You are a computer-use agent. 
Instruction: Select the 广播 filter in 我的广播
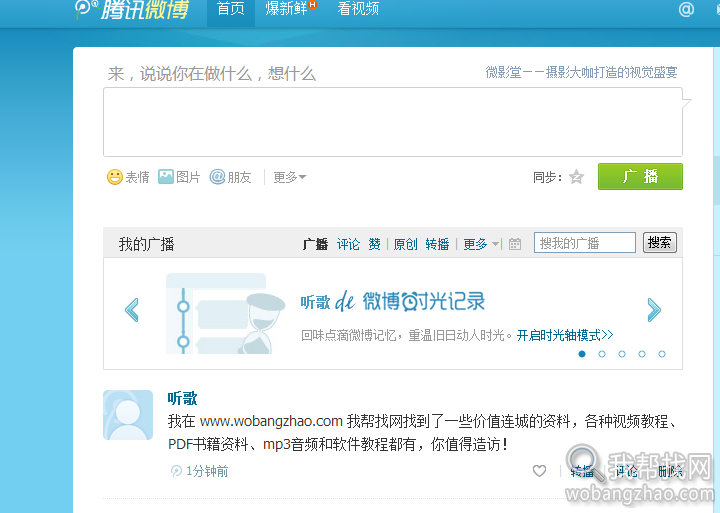pyautogui.click(x=315, y=244)
